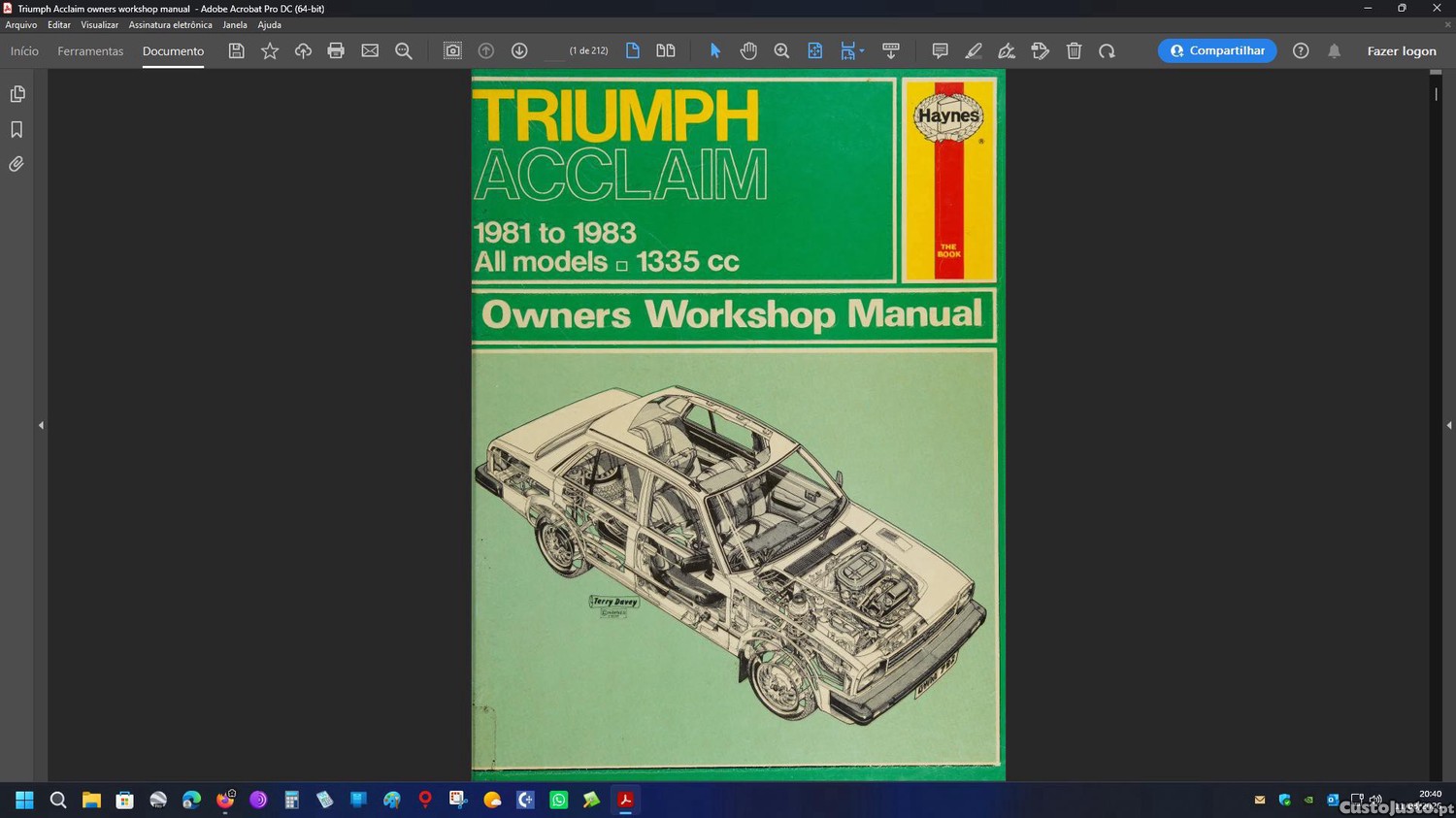The height and width of the screenshot is (818, 1456).
Task: Open the Windows Start menu
Action: pos(24,800)
